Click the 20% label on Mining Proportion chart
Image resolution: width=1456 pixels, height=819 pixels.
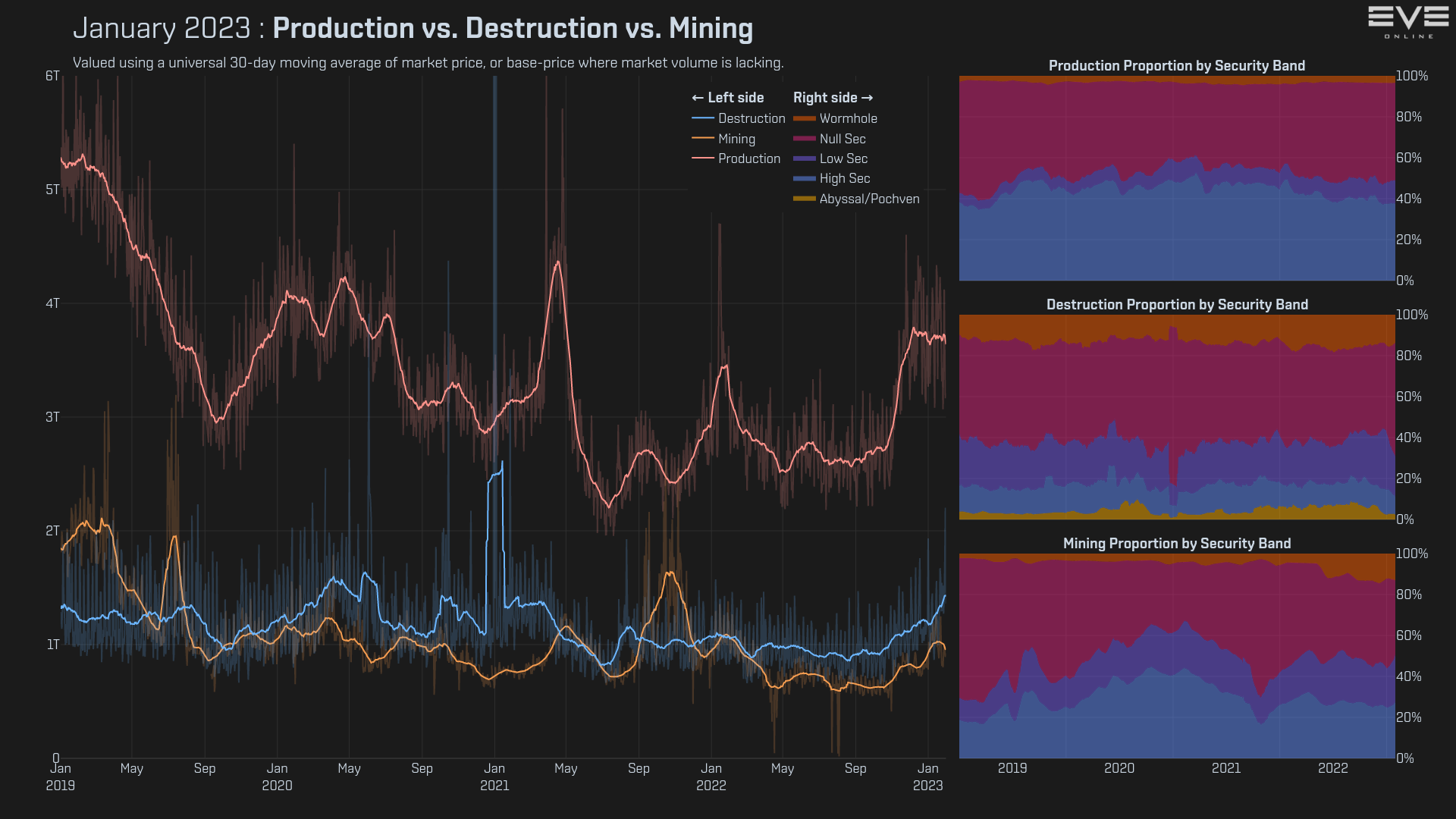coord(1409,717)
